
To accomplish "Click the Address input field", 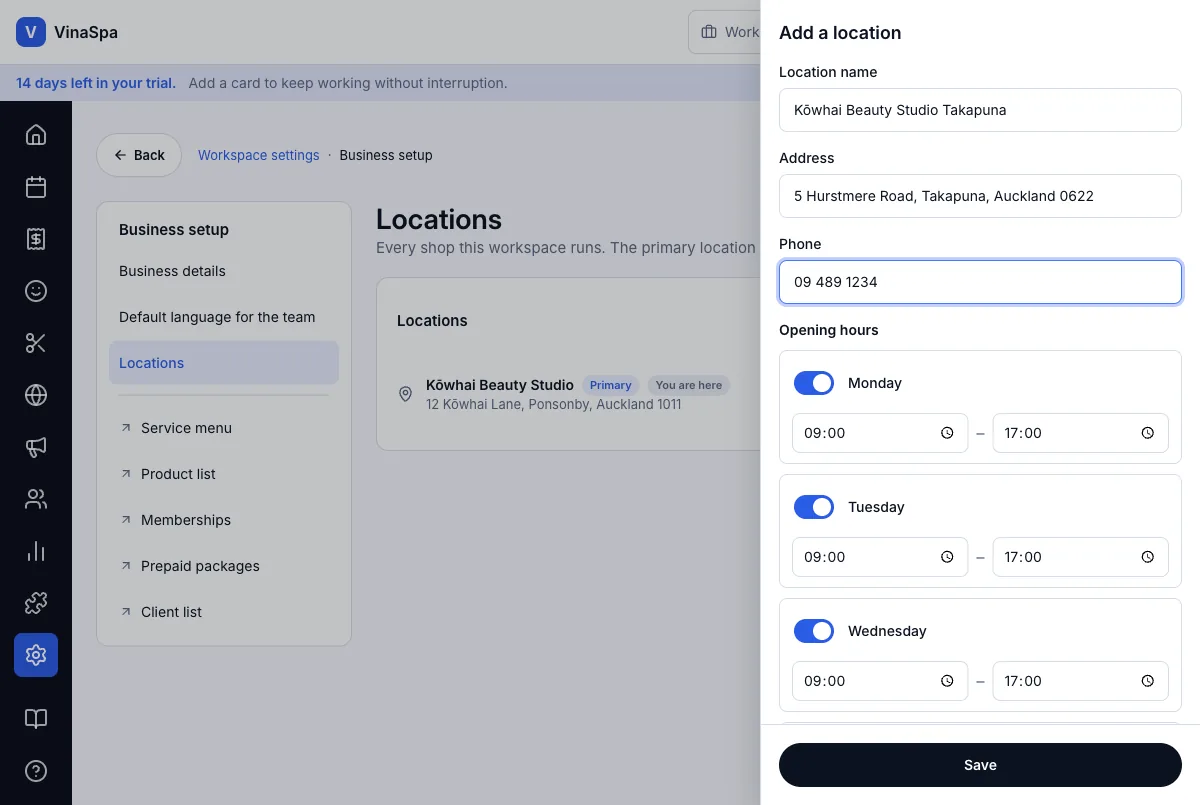I will [980, 196].
